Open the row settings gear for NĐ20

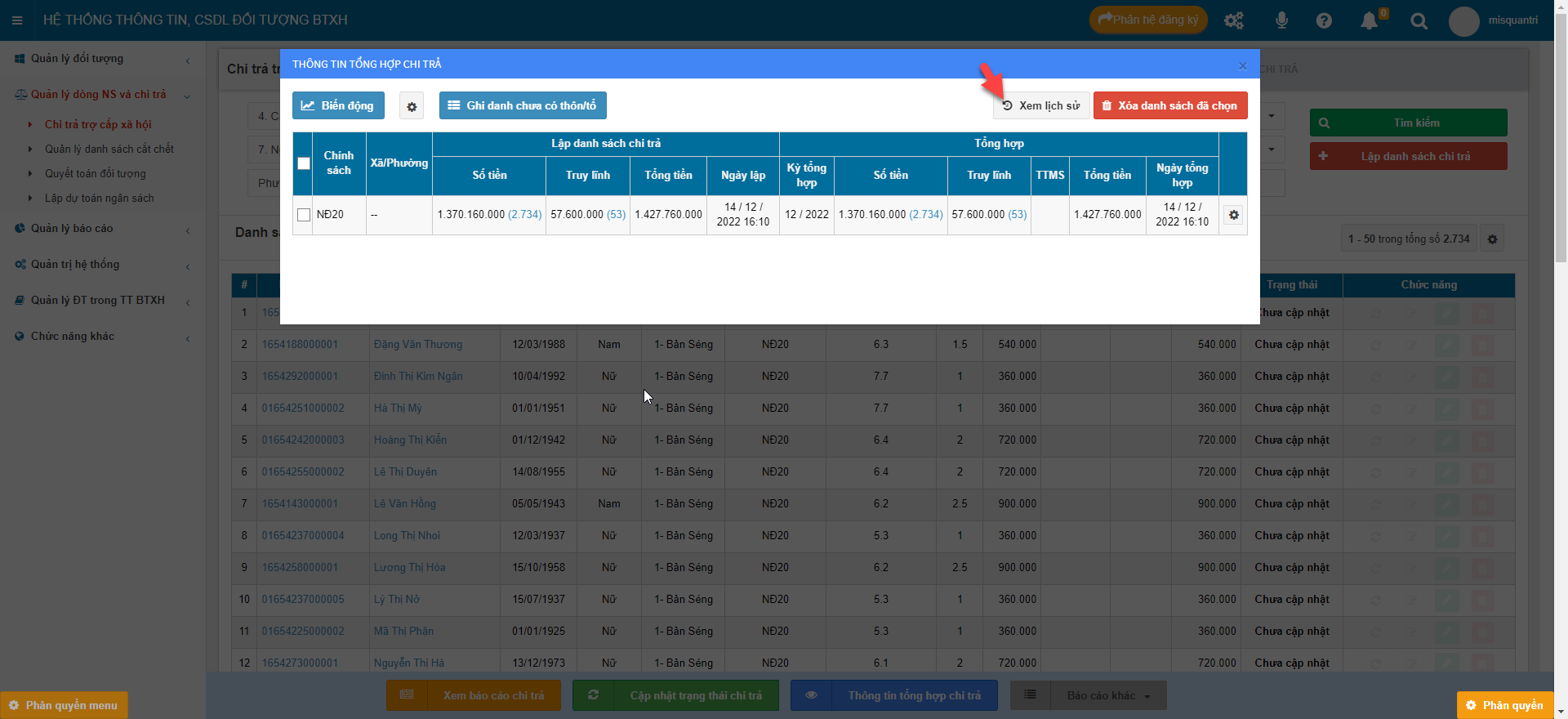coord(1233,215)
